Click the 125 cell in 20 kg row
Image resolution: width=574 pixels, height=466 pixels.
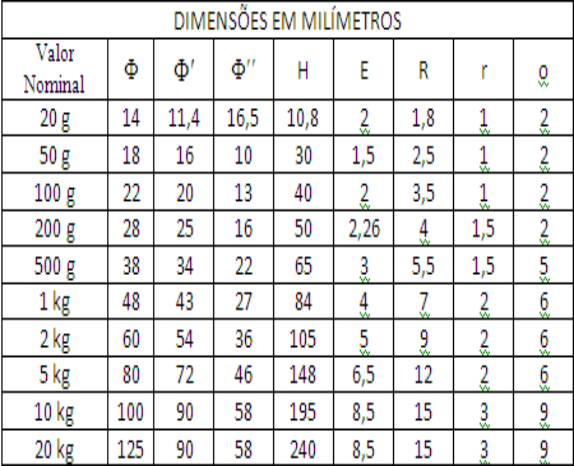pos(131,449)
